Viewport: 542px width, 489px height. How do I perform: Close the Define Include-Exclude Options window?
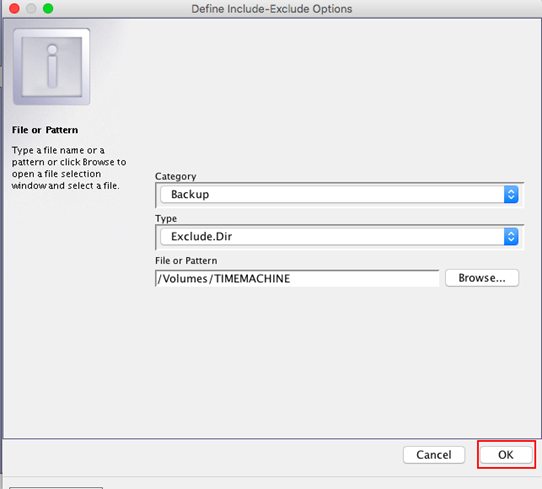coord(14,8)
